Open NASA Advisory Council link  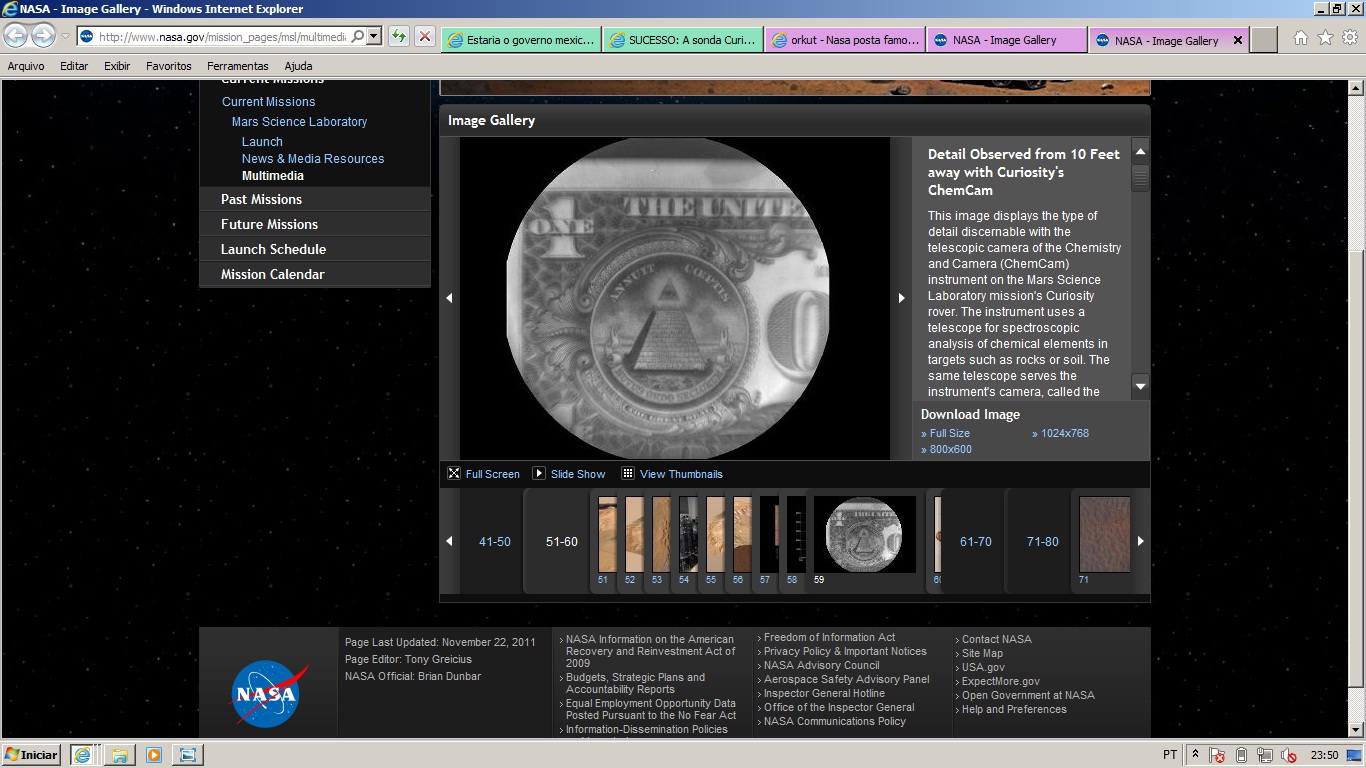(821, 666)
